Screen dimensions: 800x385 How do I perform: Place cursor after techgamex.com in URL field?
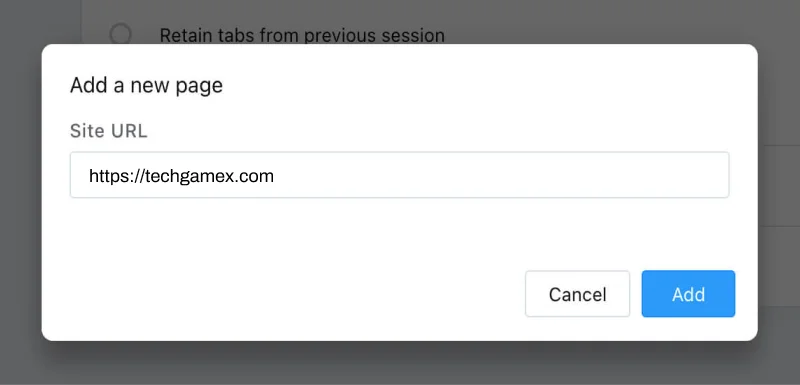tap(275, 176)
